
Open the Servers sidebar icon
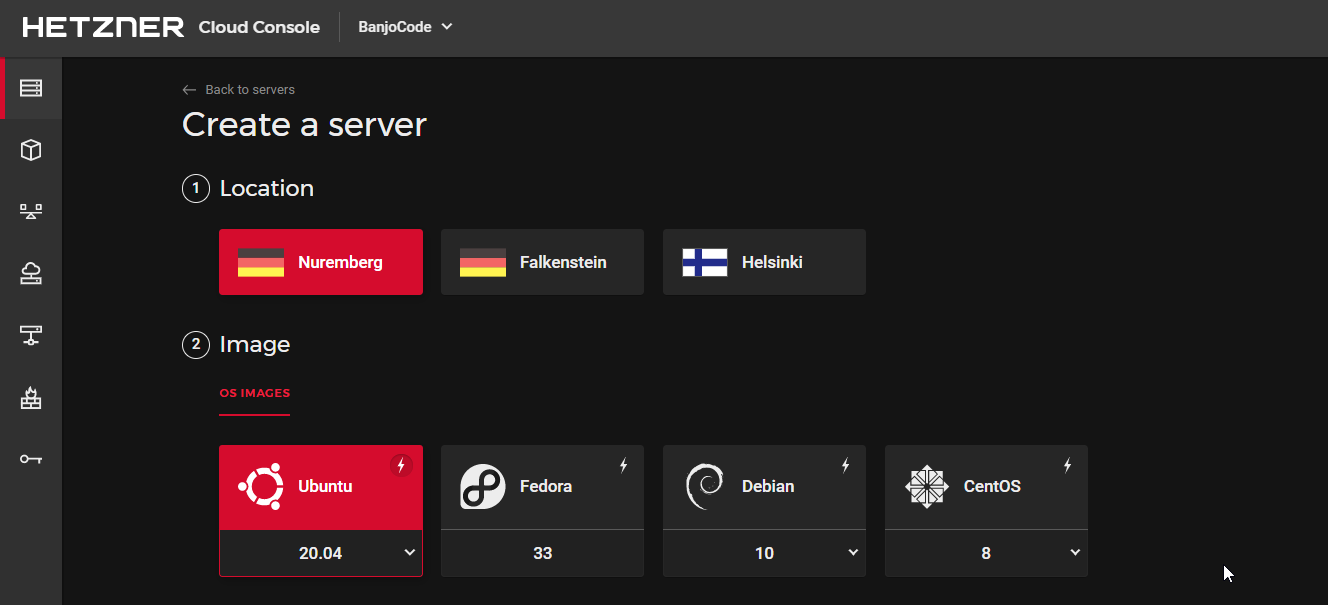(x=31, y=88)
